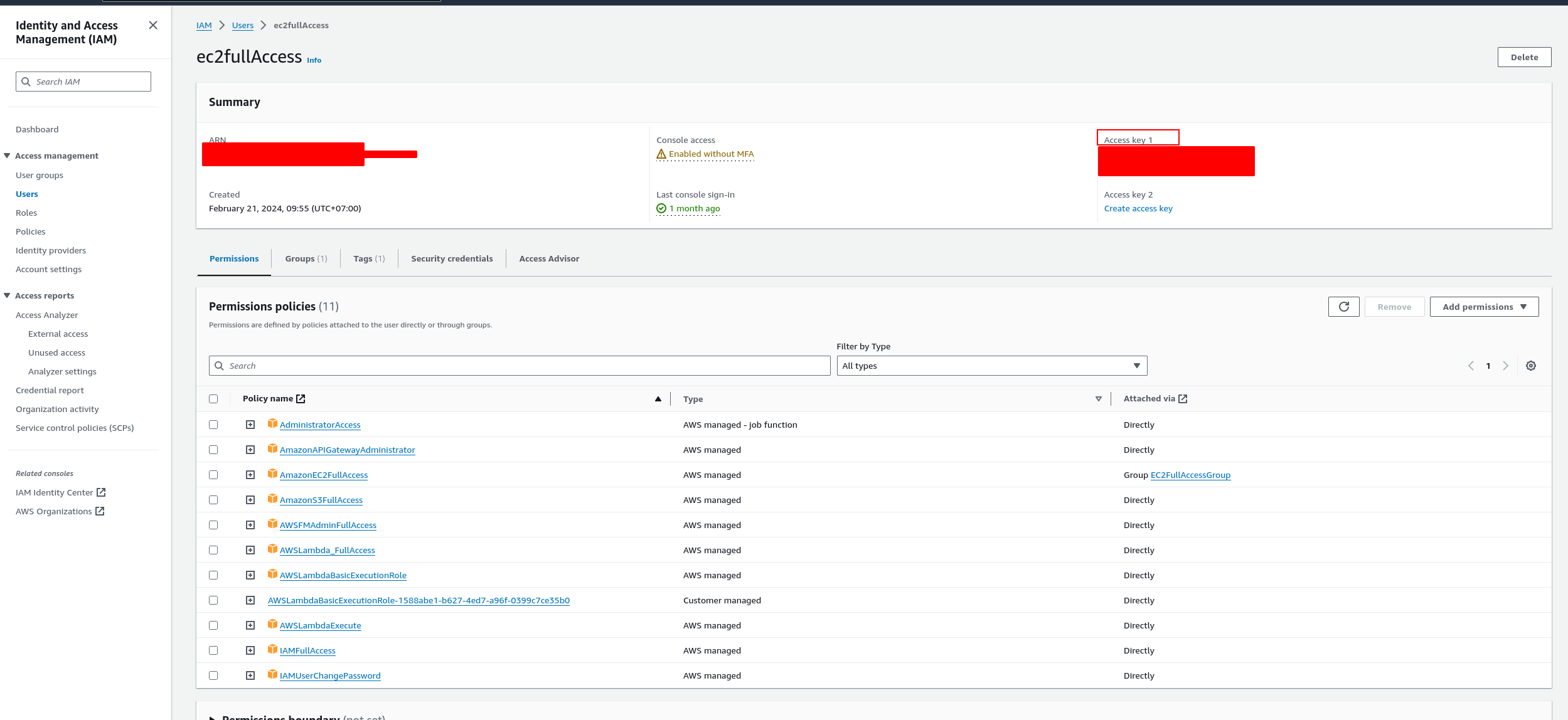Check the AmazonS3FullAccess policy checkbox
The width and height of the screenshot is (1568, 720).
point(213,500)
